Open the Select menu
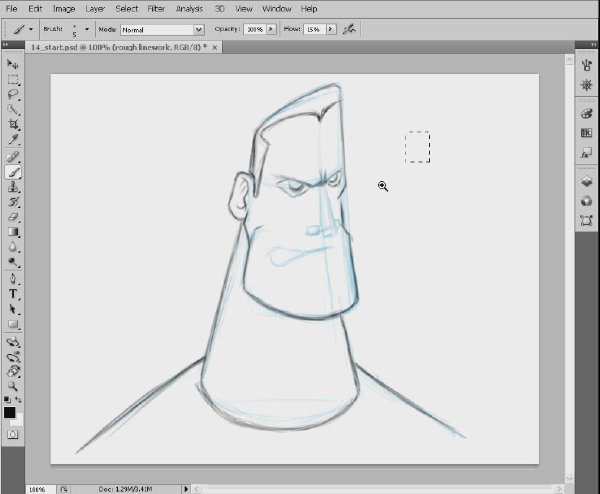This screenshot has width=600, height=494. click(x=127, y=8)
